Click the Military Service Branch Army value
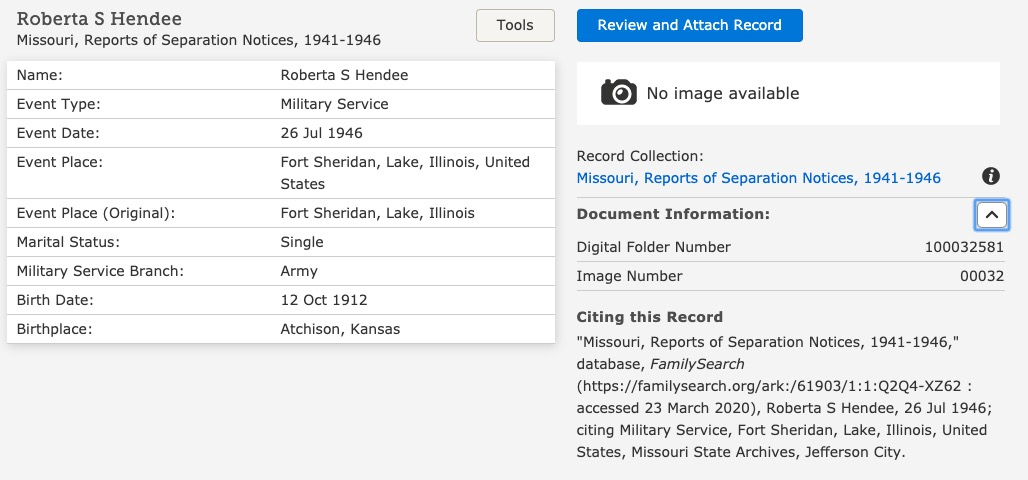 click(299, 271)
